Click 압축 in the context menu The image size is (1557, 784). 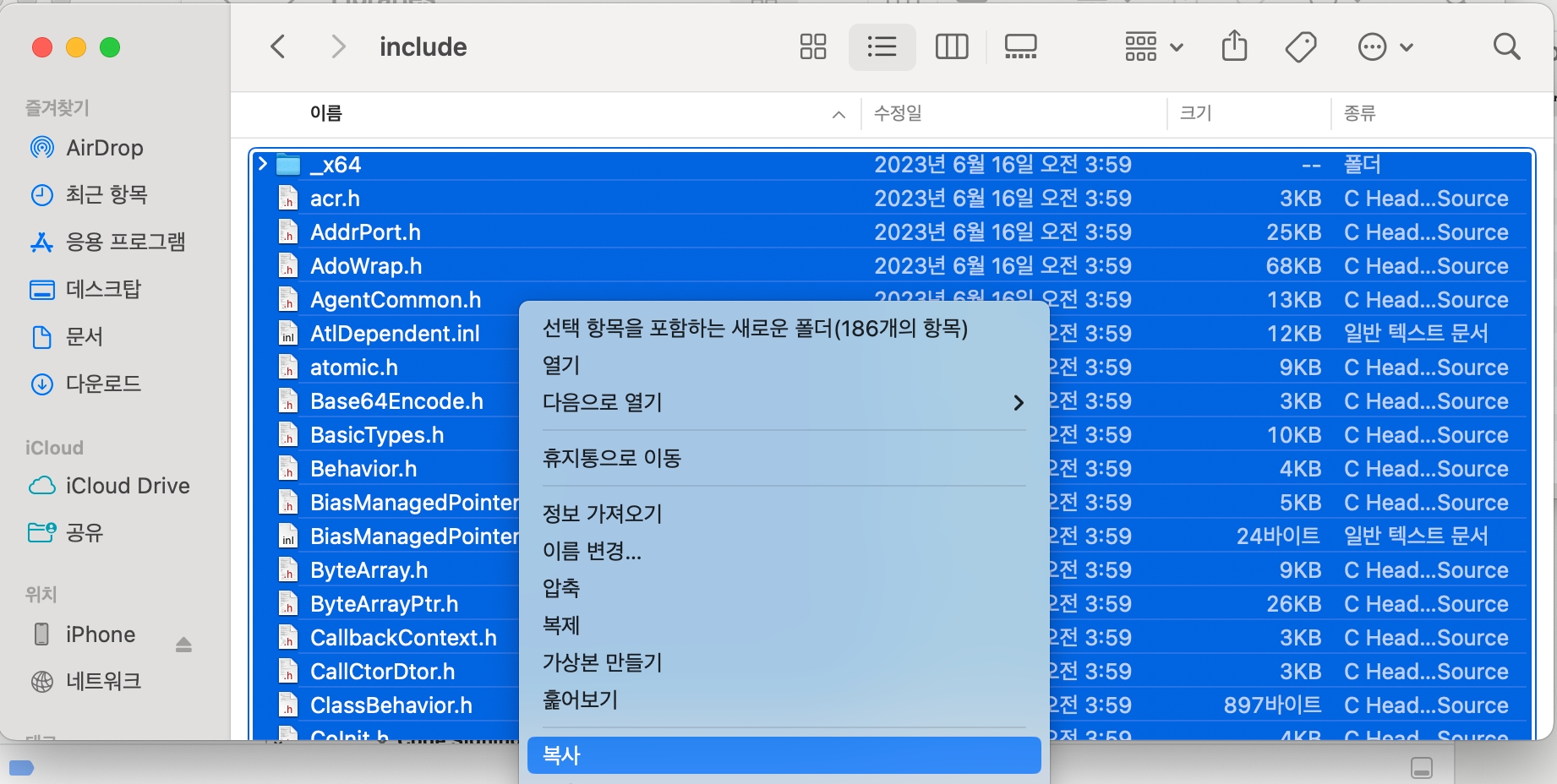(561, 588)
